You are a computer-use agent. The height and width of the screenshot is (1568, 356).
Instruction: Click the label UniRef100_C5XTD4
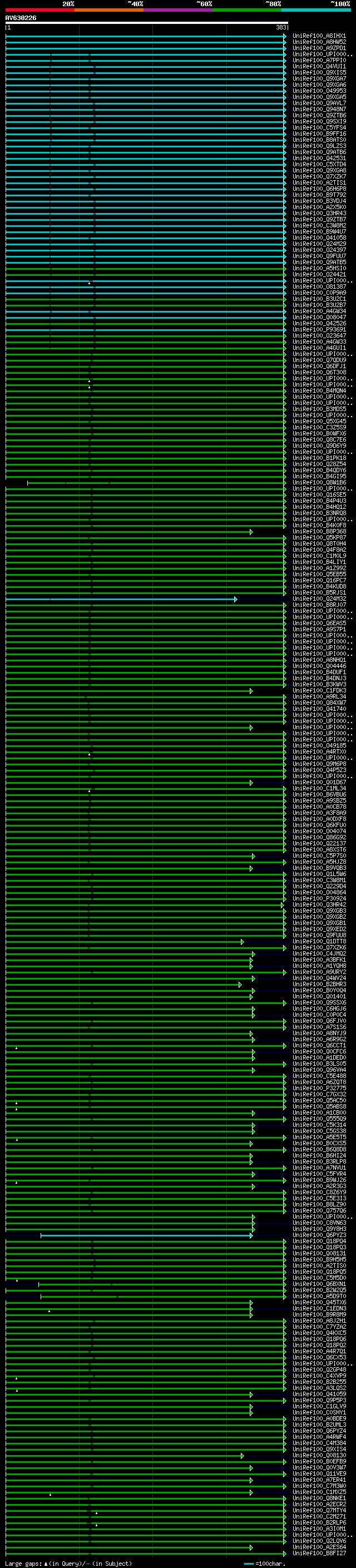[319, 164]
